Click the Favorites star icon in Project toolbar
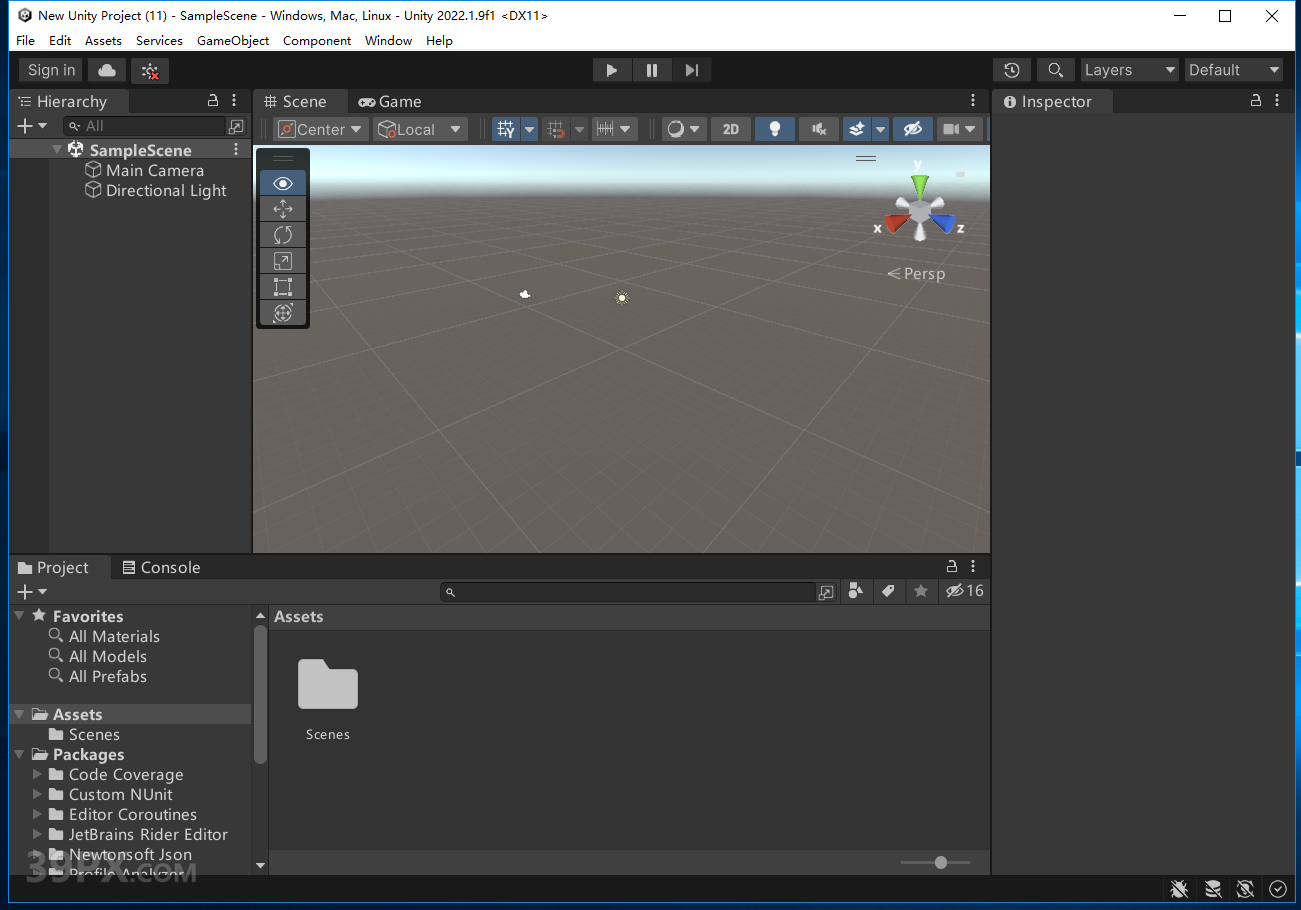The image size is (1301, 910). (x=921, y=591)
